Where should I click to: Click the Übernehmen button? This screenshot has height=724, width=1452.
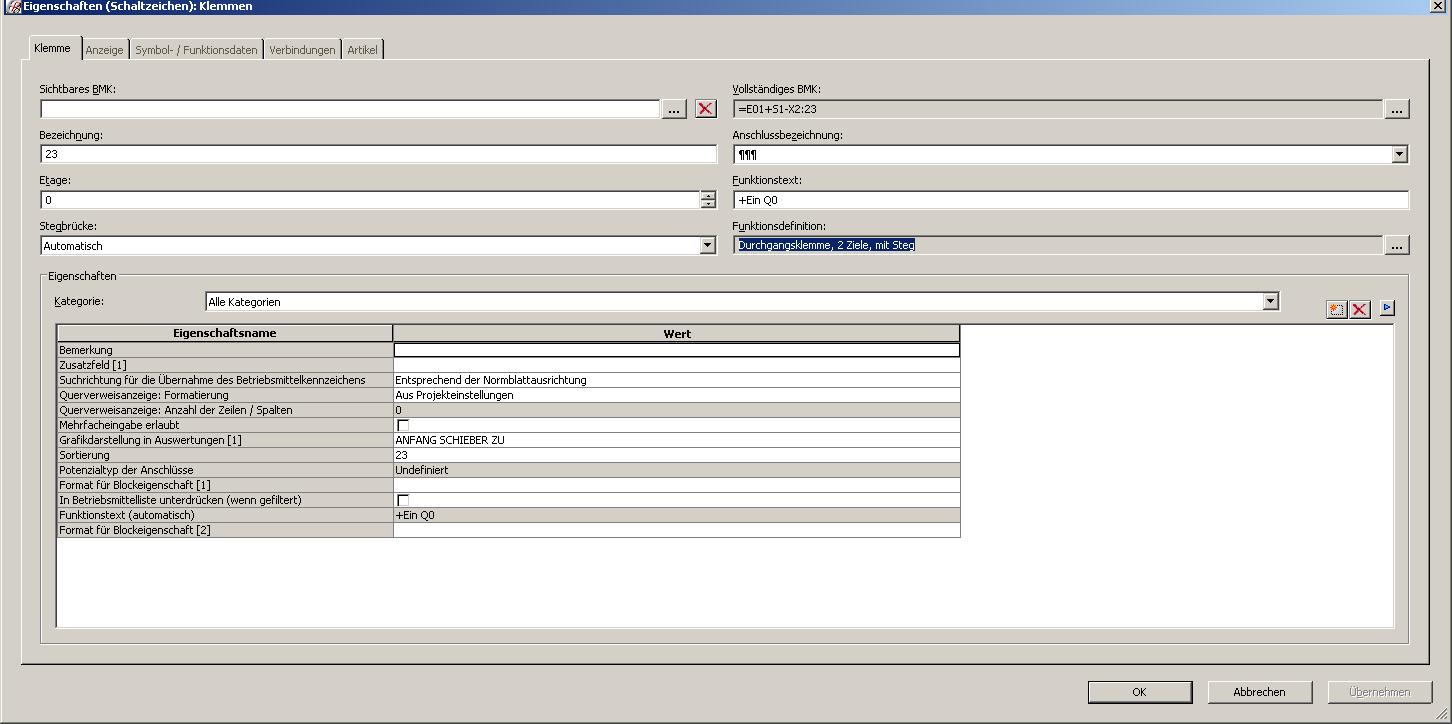point(1379,692)
